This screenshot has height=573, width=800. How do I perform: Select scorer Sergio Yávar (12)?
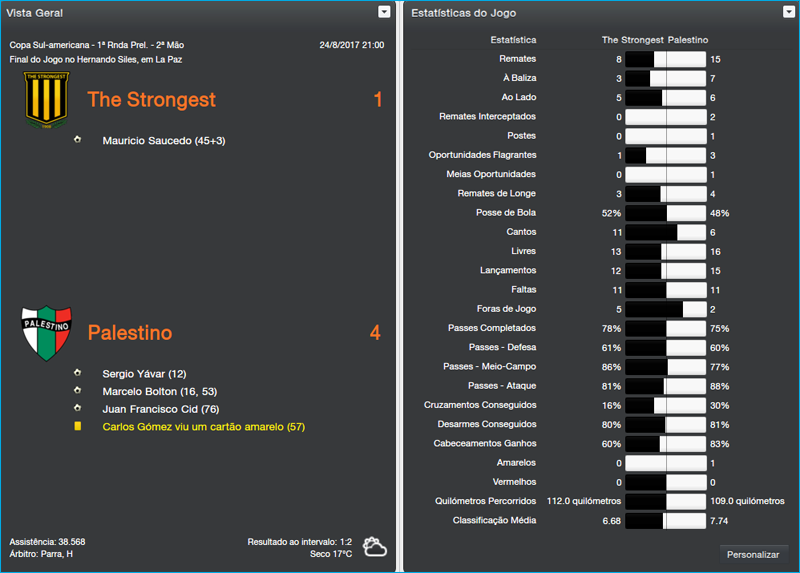point(144,374)
